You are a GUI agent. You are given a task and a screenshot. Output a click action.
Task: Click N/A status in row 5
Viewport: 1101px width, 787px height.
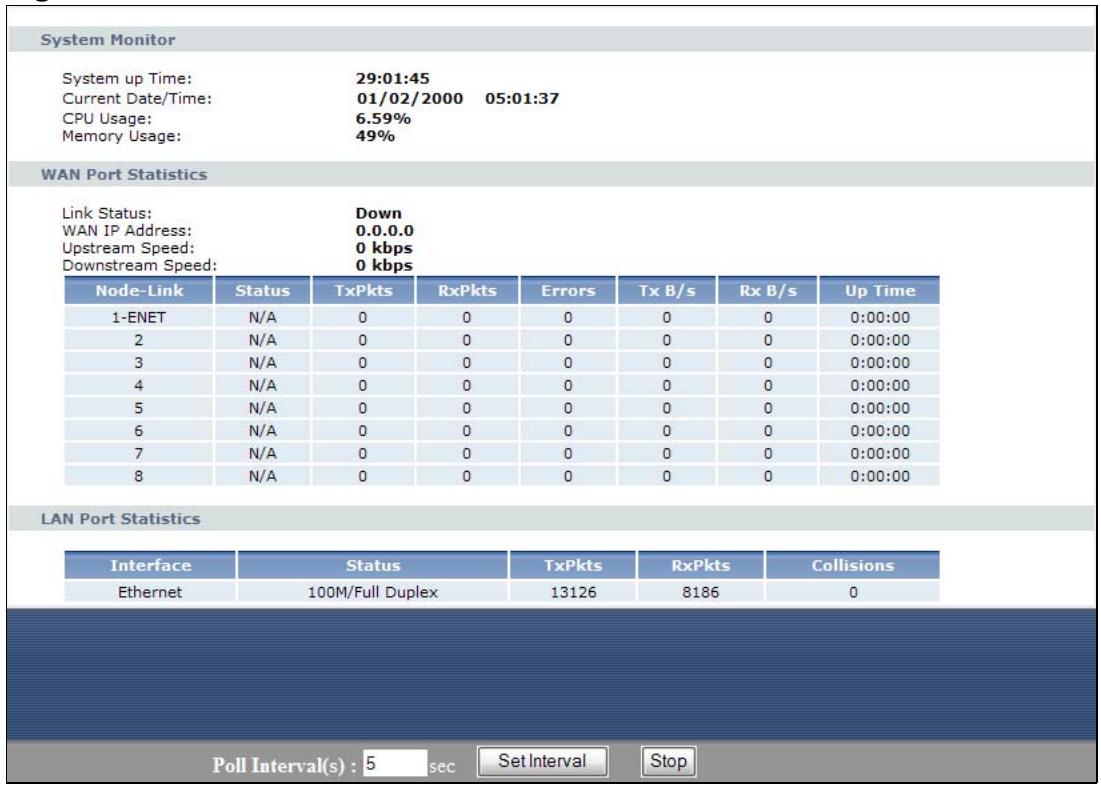pos(262,408)
